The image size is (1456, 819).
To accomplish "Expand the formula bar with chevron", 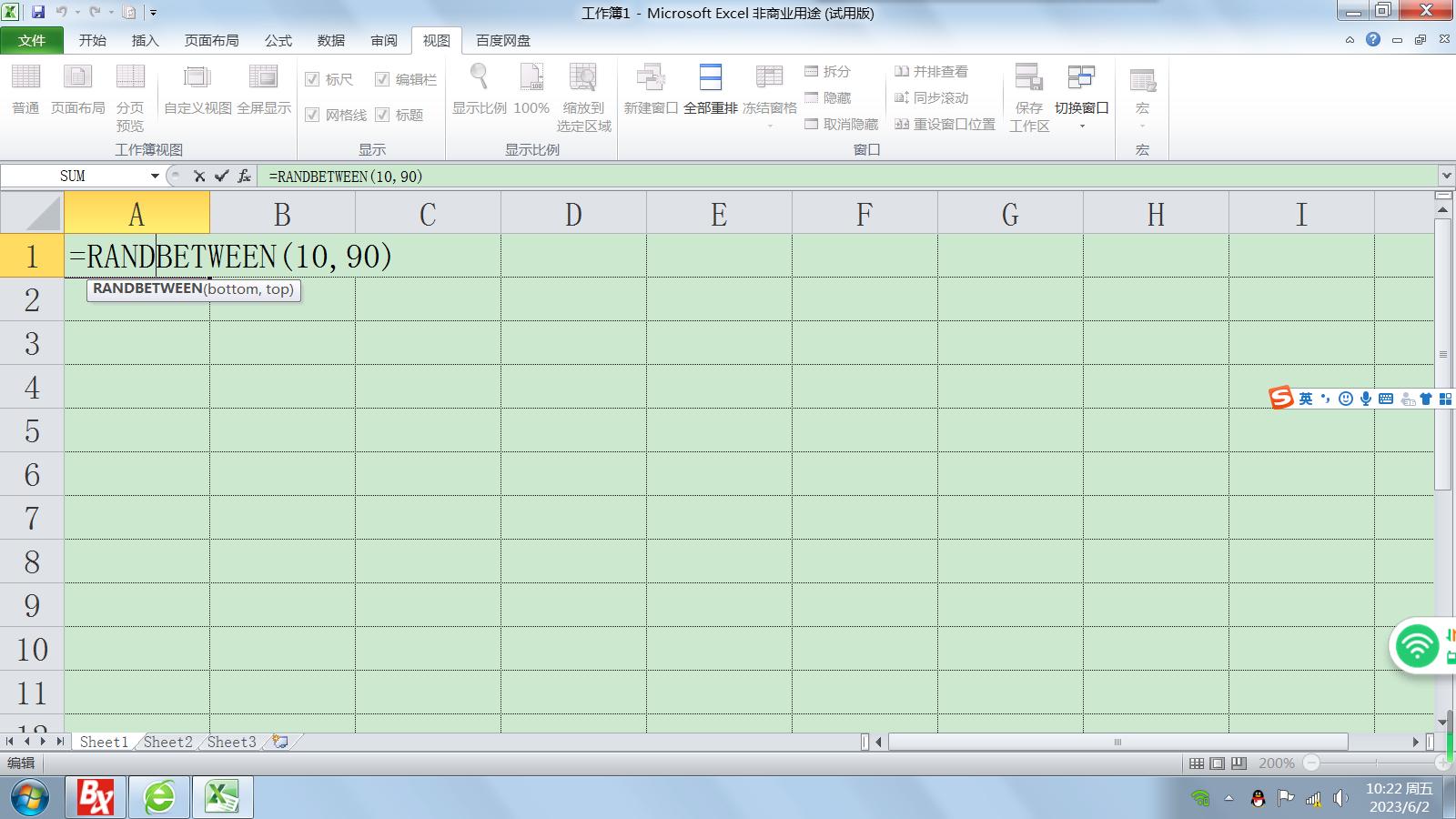I will 1446,176.
